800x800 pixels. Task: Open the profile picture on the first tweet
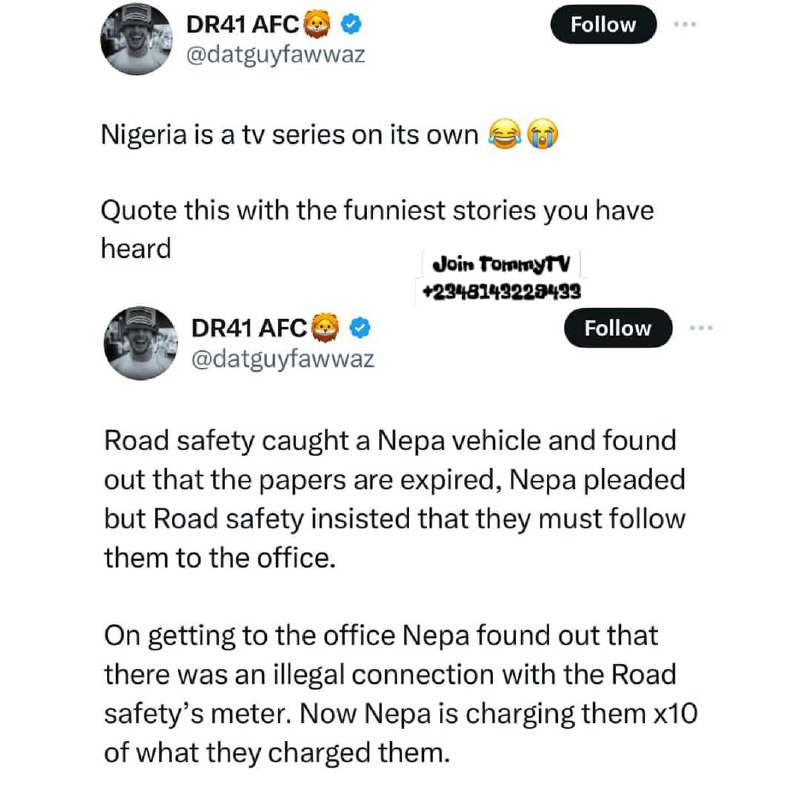[136, 39]
